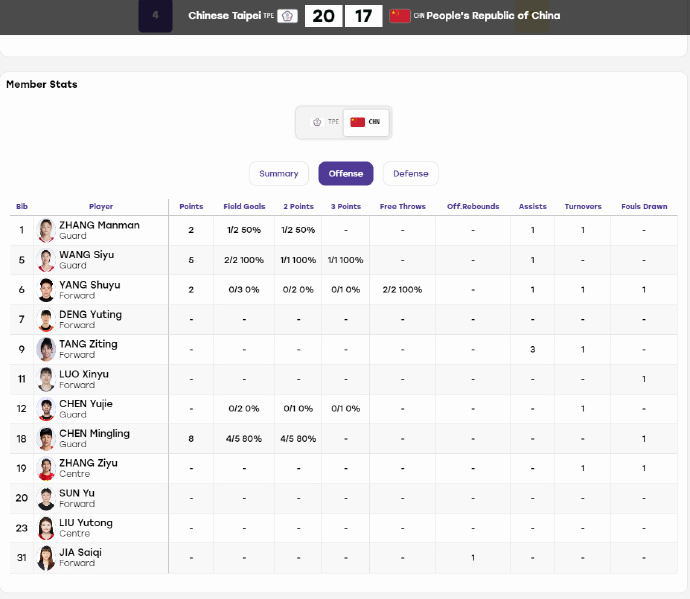Click CHEN Yujie's player photo
The width and height of the screenshot is (690, 599).
pos(46,409)
